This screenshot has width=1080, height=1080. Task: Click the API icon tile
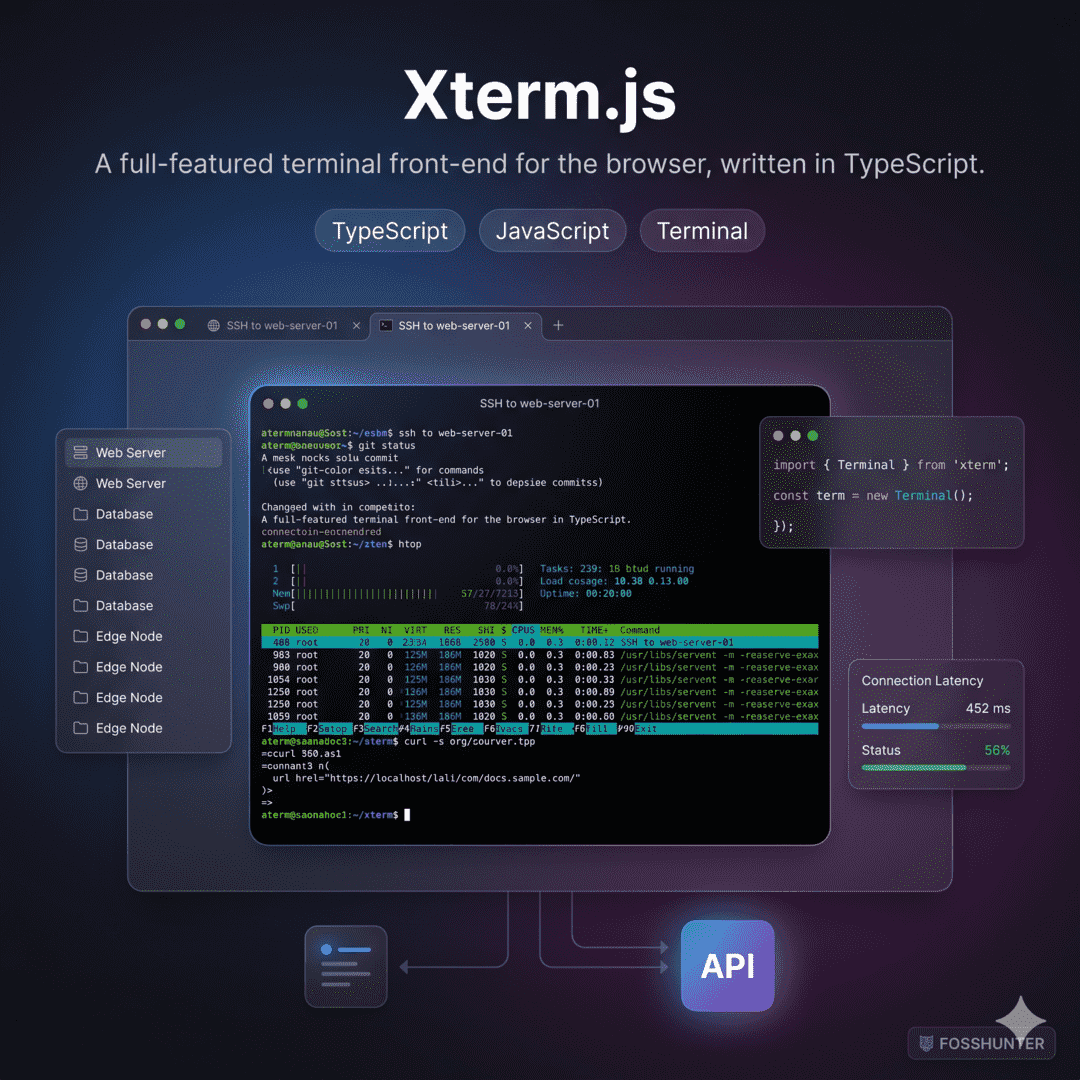727,966
